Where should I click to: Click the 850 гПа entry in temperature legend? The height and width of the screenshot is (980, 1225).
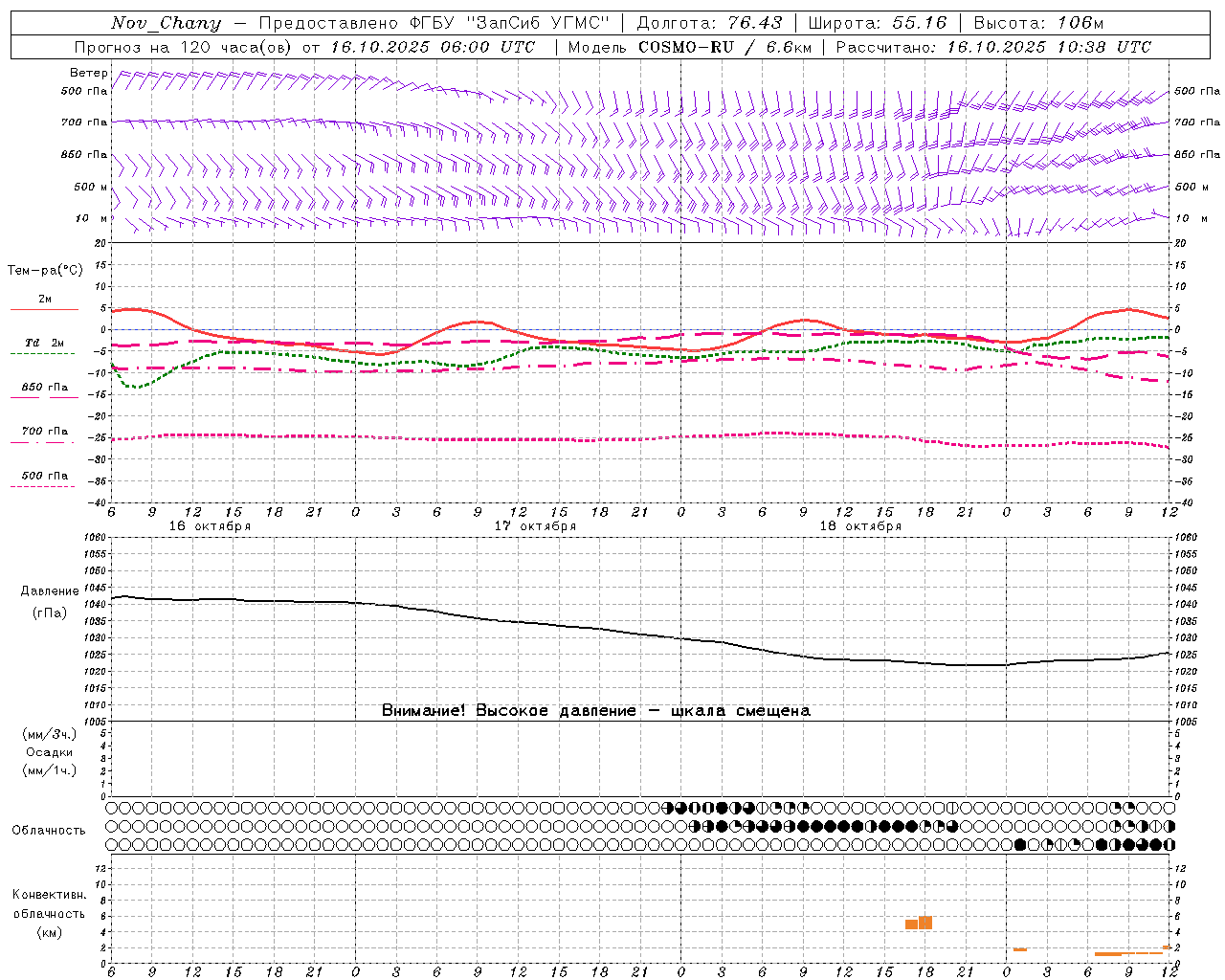tap(44, 388)
